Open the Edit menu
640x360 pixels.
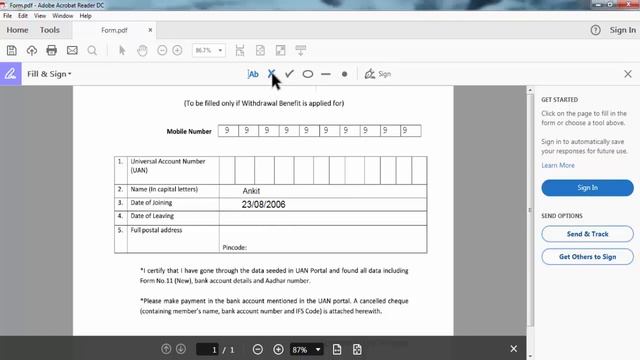(23, 16)
